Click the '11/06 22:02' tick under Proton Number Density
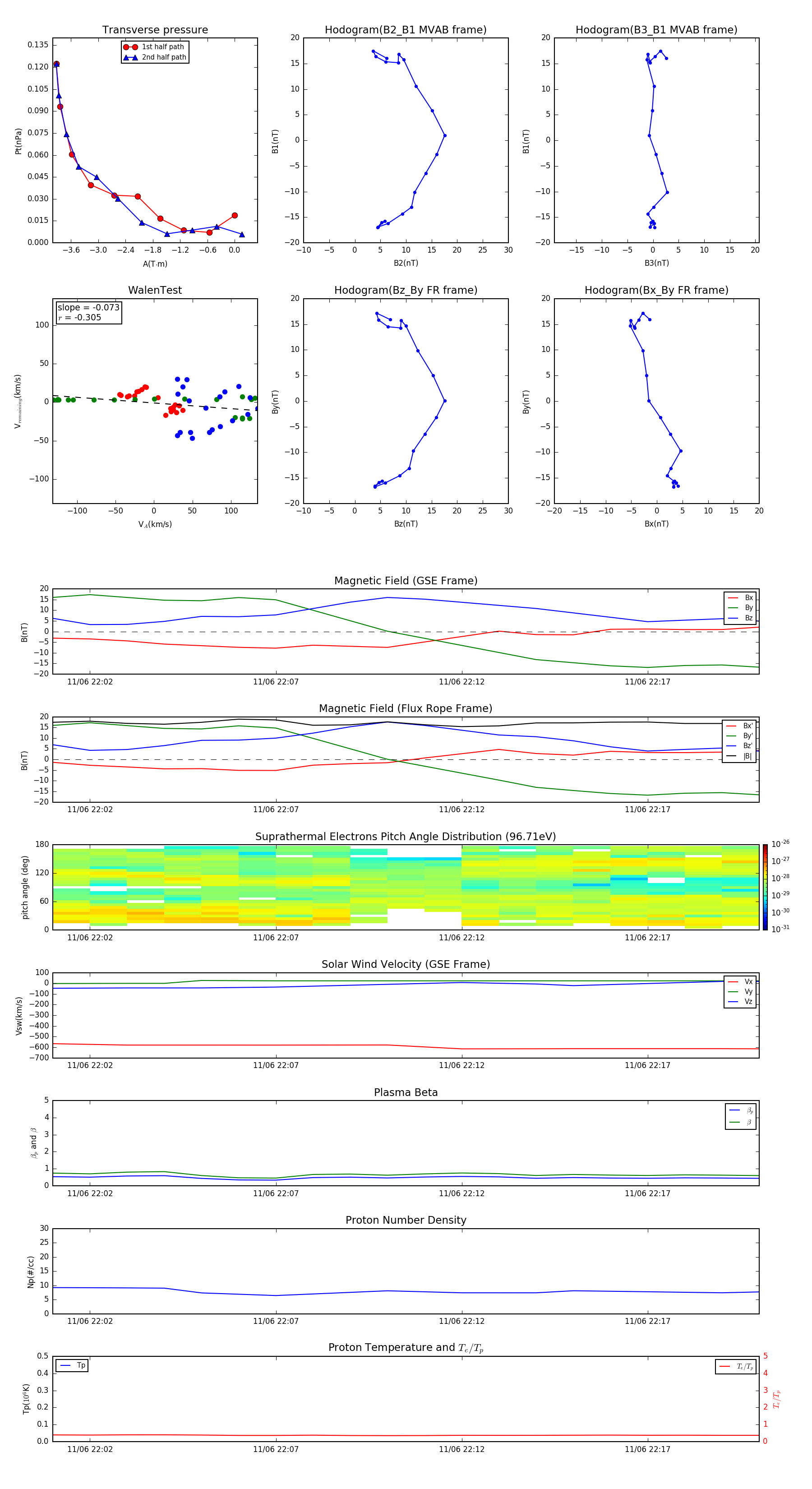This screenshot has width=812, height=1489. (x=90, y=1321)
